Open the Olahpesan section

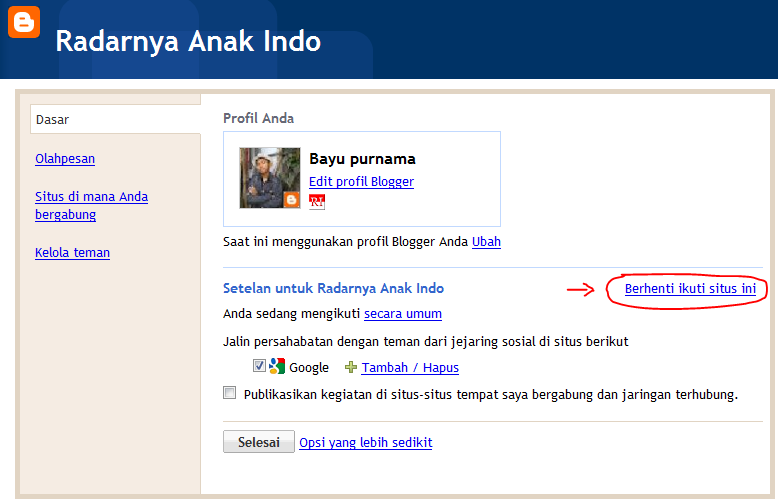[x=65, y=159]
